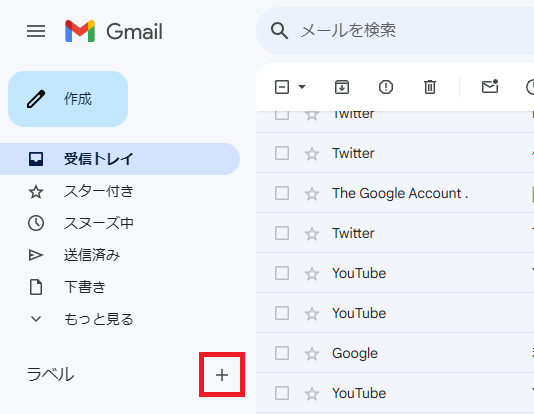534x414 pixels.
Task: Star The Google Account email
Action: (x=312, y=194)
